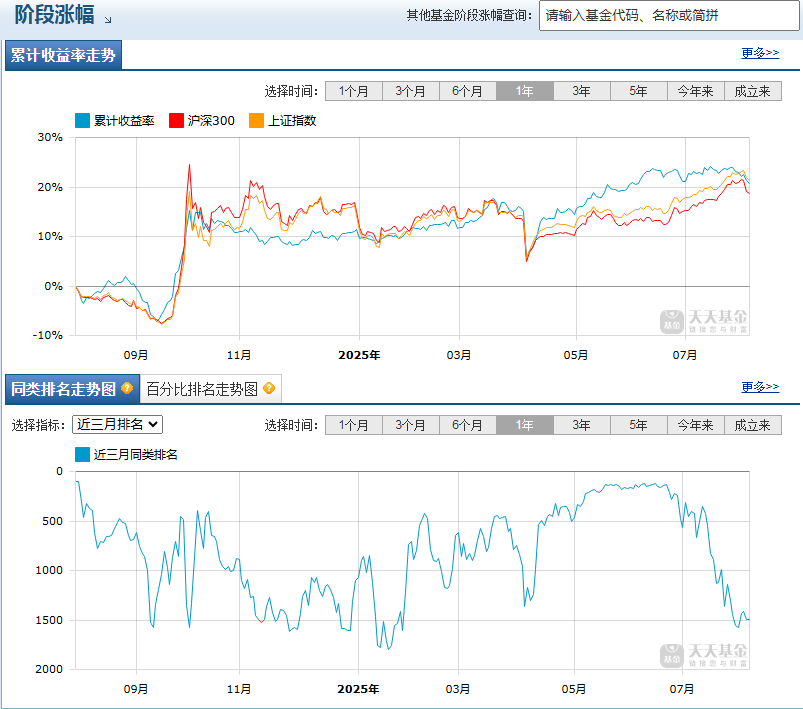Select 3个月 in the 同类排名走势图 chart
This screenshot has width=803, height=709.
tap(411, 425)
